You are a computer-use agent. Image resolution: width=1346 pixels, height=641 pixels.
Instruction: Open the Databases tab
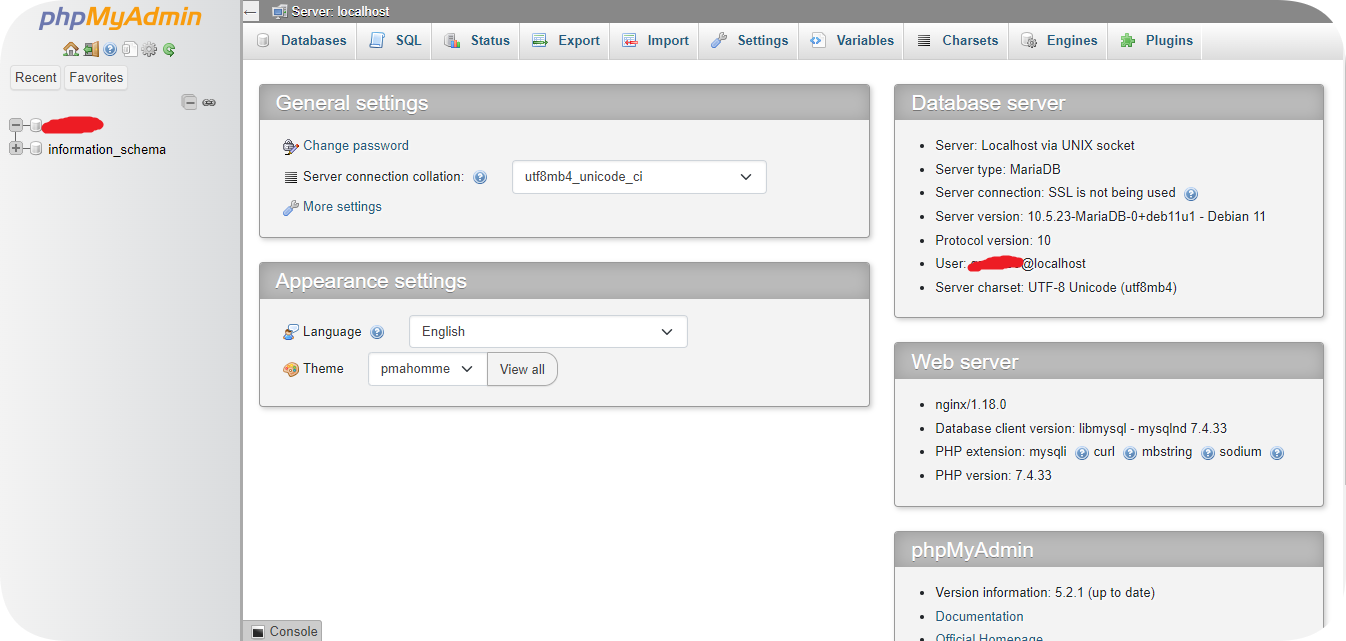coord(302,41)
